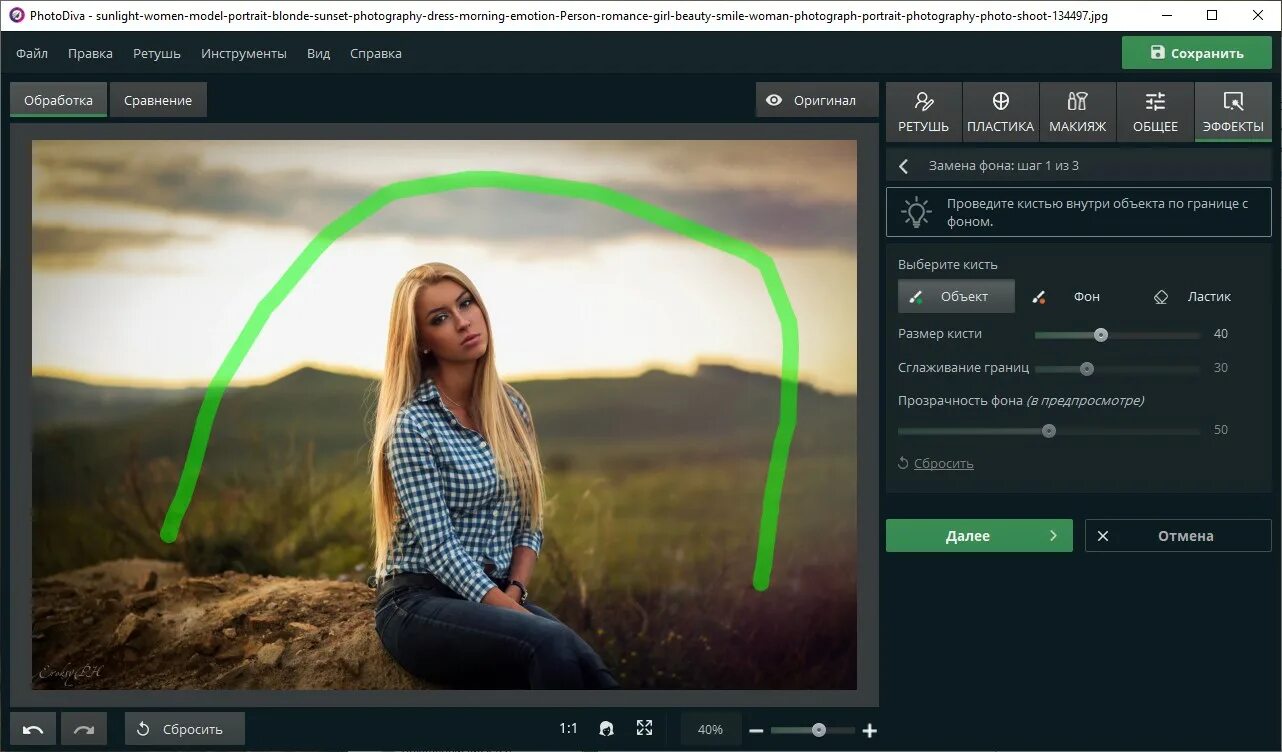1282x752 pixels.
Task: Select the Фон brush
Action: click(1067, 296)
